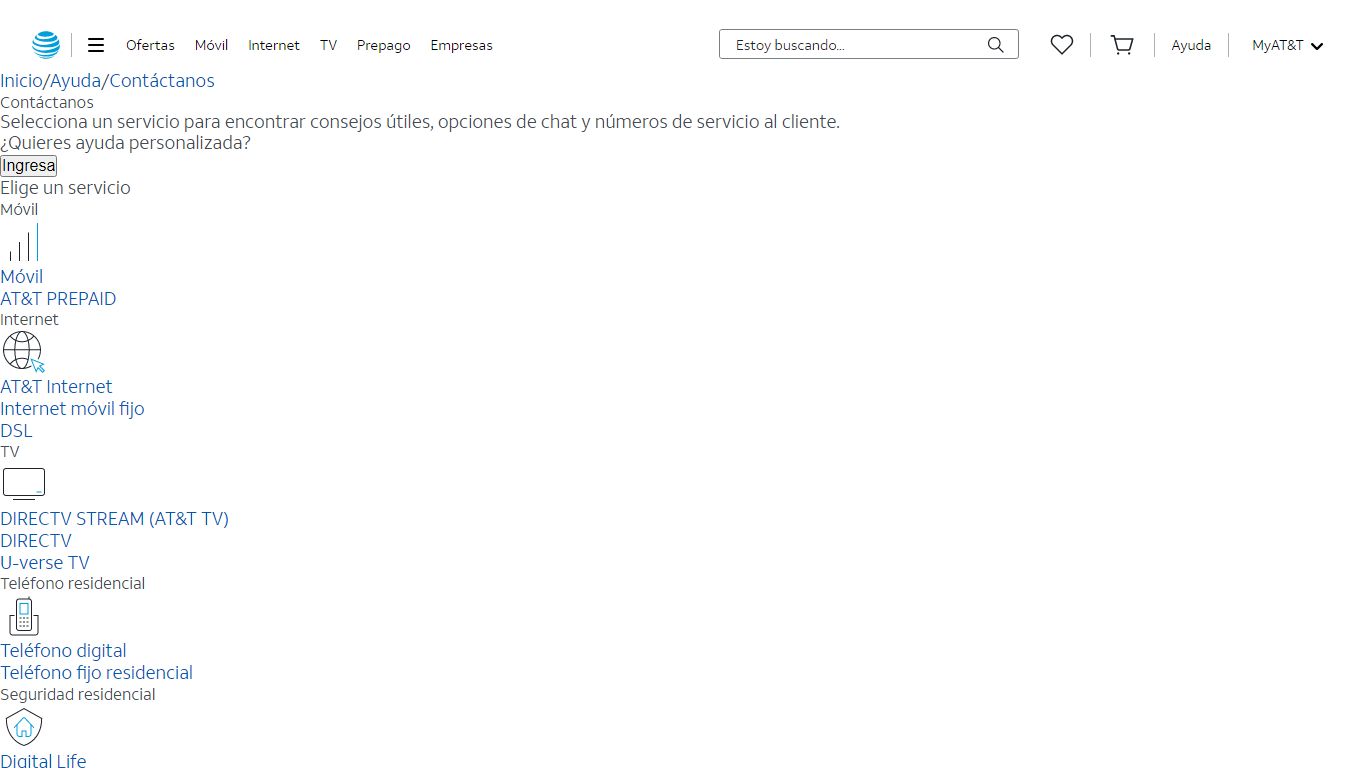Click the 'Seguridad residencial' category label
Screen dimensions: 1366x768
(x=78, y=695)
